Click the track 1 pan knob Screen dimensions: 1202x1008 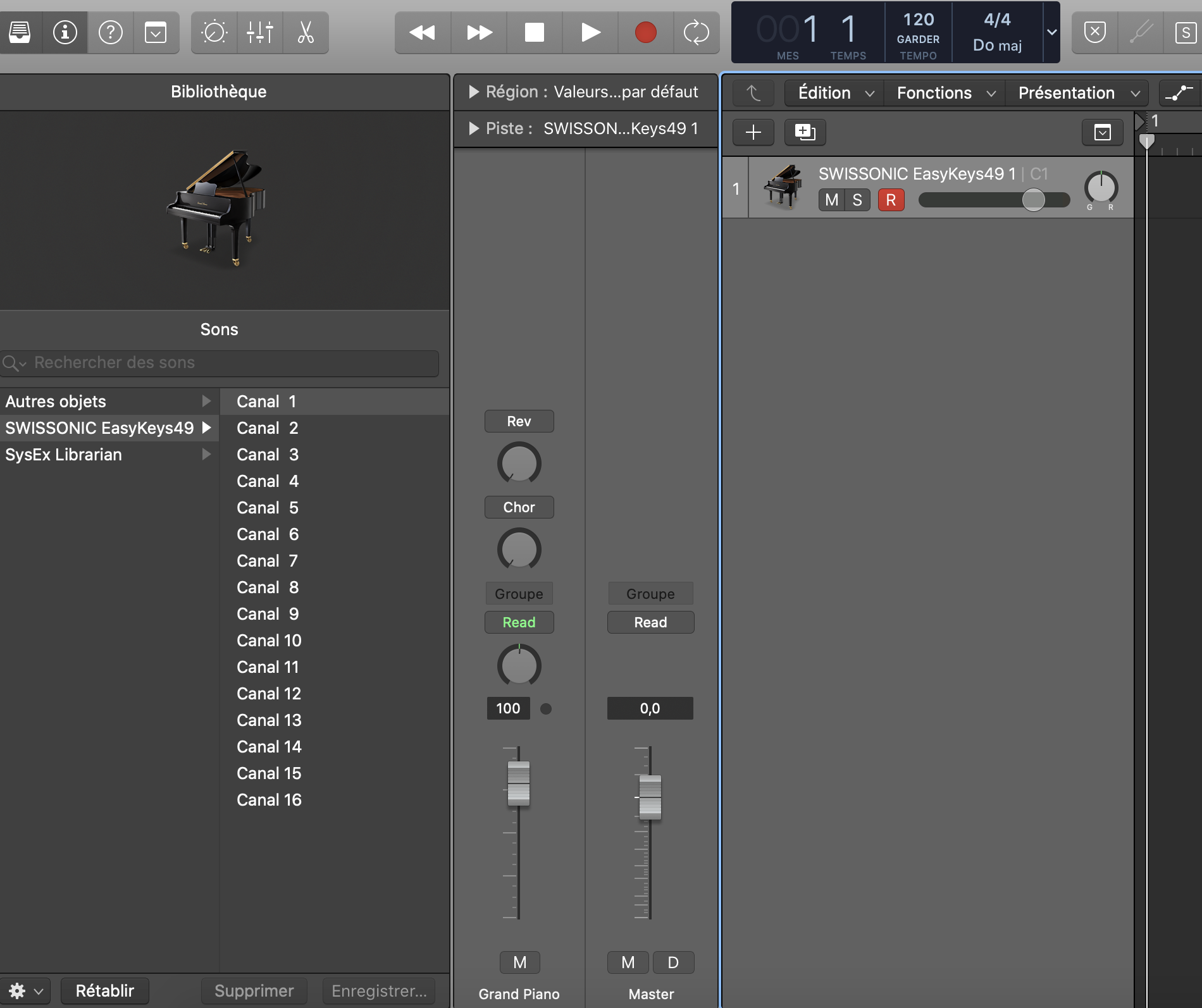[1101, 188]
